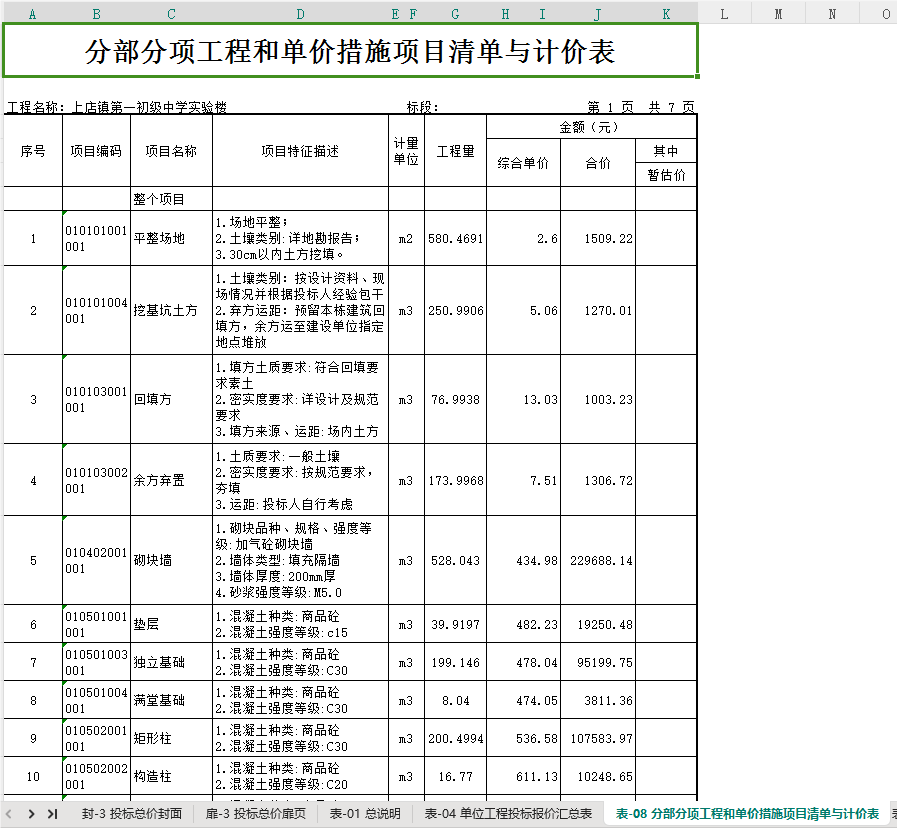
Task: Go to the previous sheet tab arrow
Action: [9, 814]
